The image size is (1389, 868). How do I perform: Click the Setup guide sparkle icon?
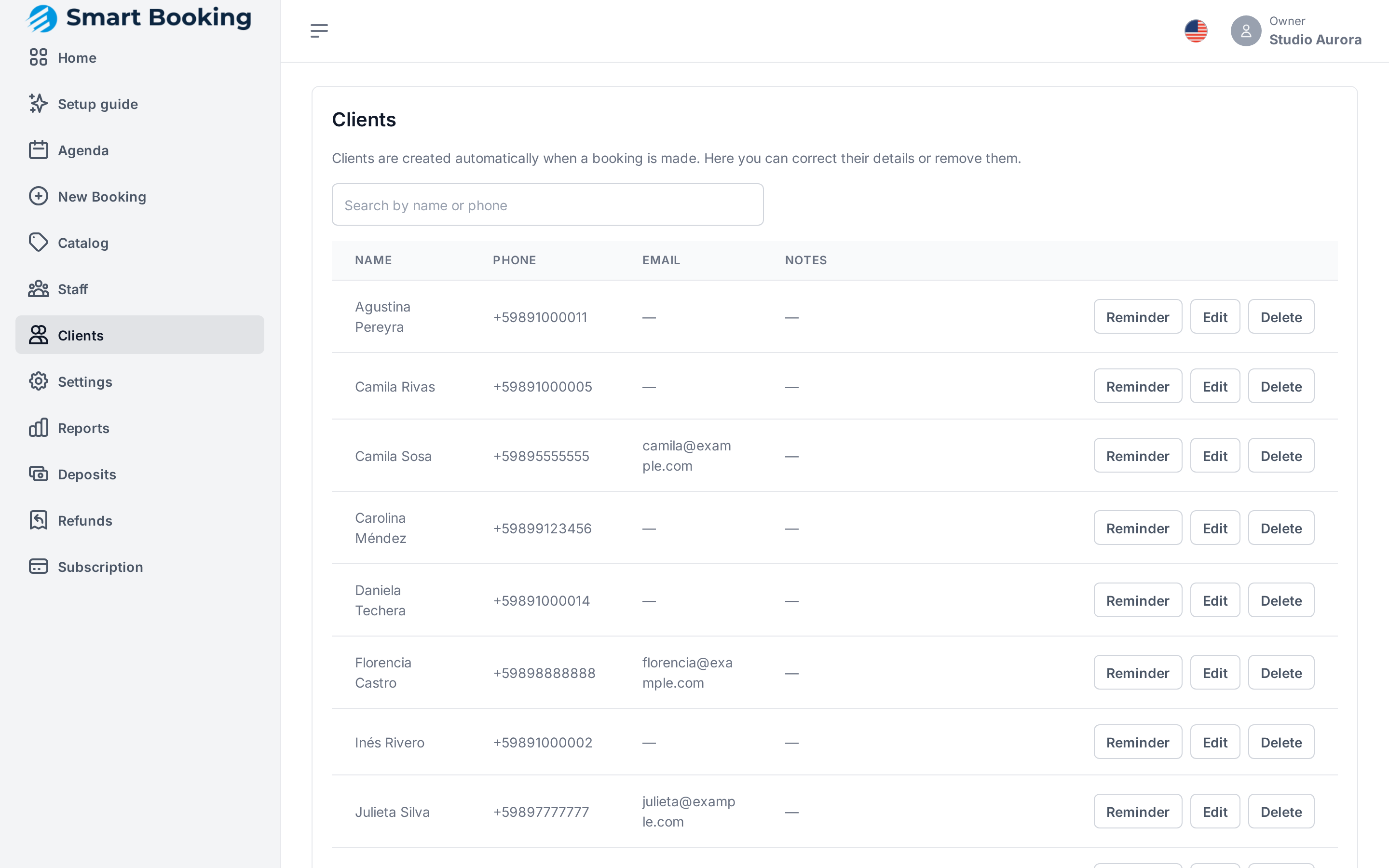pyautogui.click(x=39, y=104)
